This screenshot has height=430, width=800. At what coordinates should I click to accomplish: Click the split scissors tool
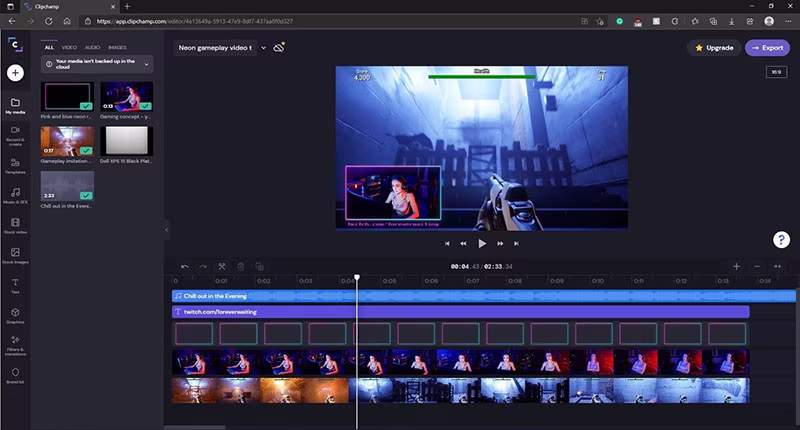pos(222,267)
